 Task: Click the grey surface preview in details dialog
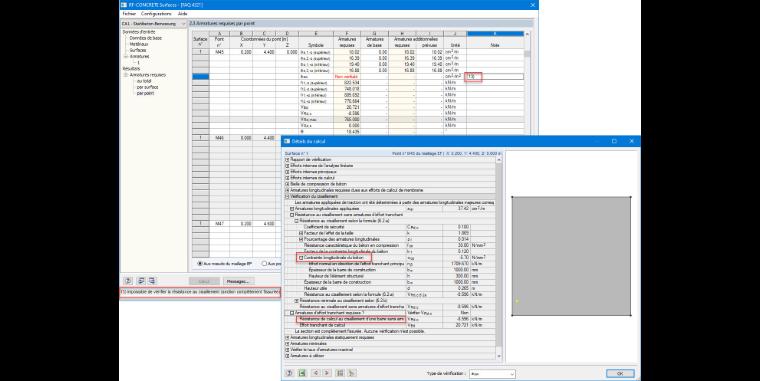click(571, 256)
